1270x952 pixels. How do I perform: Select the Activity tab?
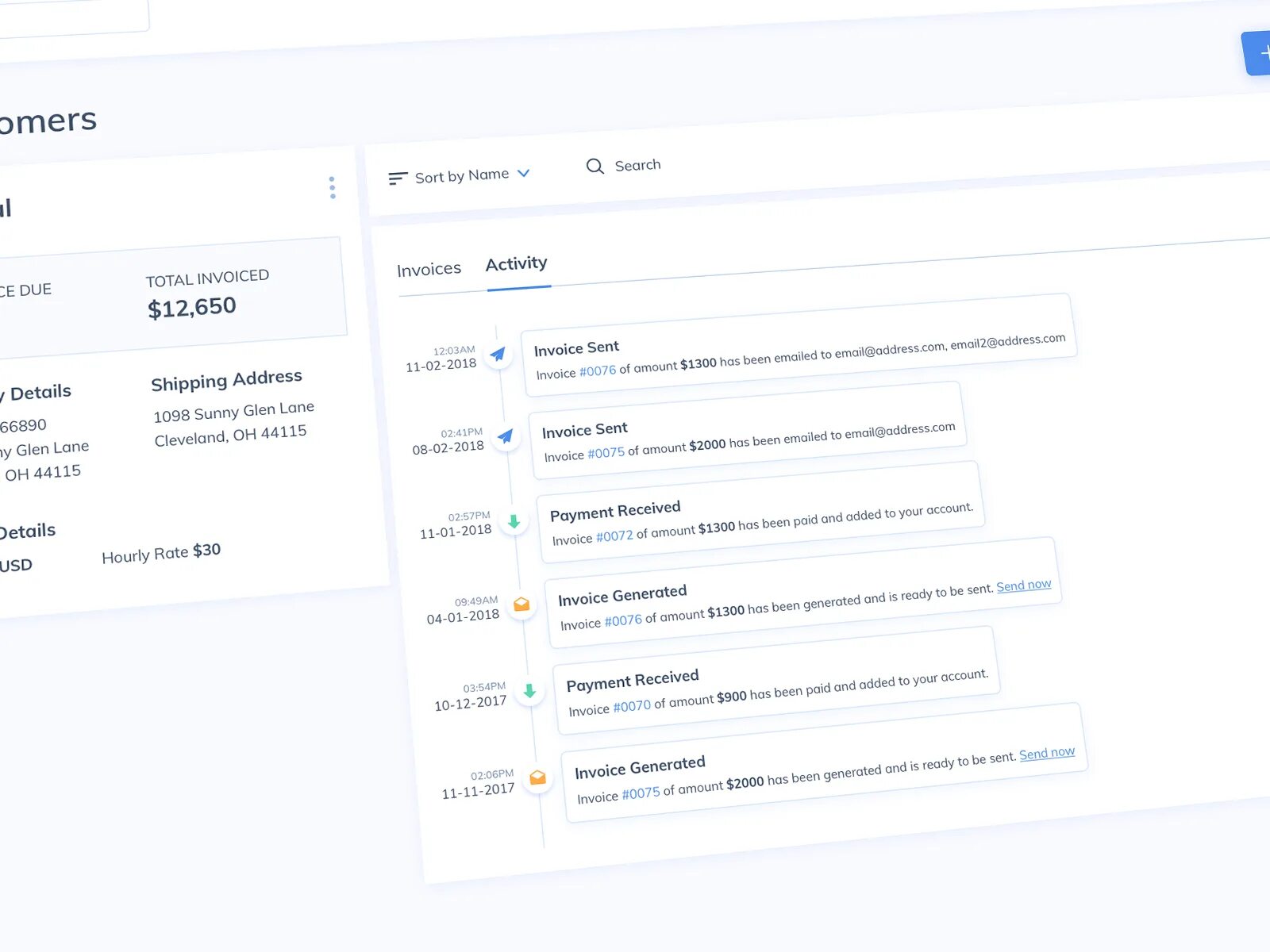click(x=517, y=264)
